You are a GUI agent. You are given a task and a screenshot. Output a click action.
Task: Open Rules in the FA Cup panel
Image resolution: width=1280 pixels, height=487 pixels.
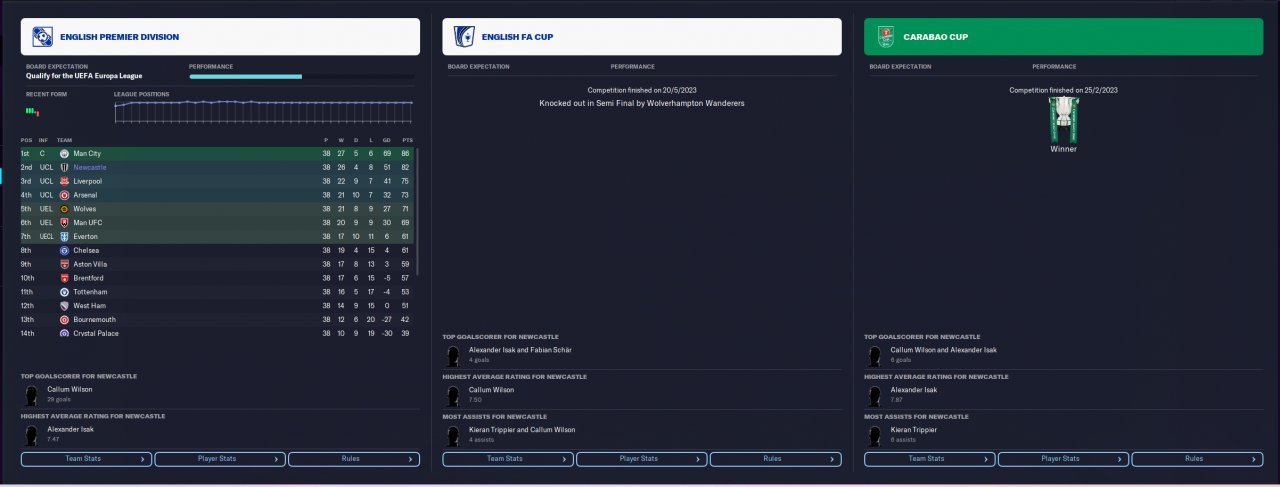pos(776,459)
